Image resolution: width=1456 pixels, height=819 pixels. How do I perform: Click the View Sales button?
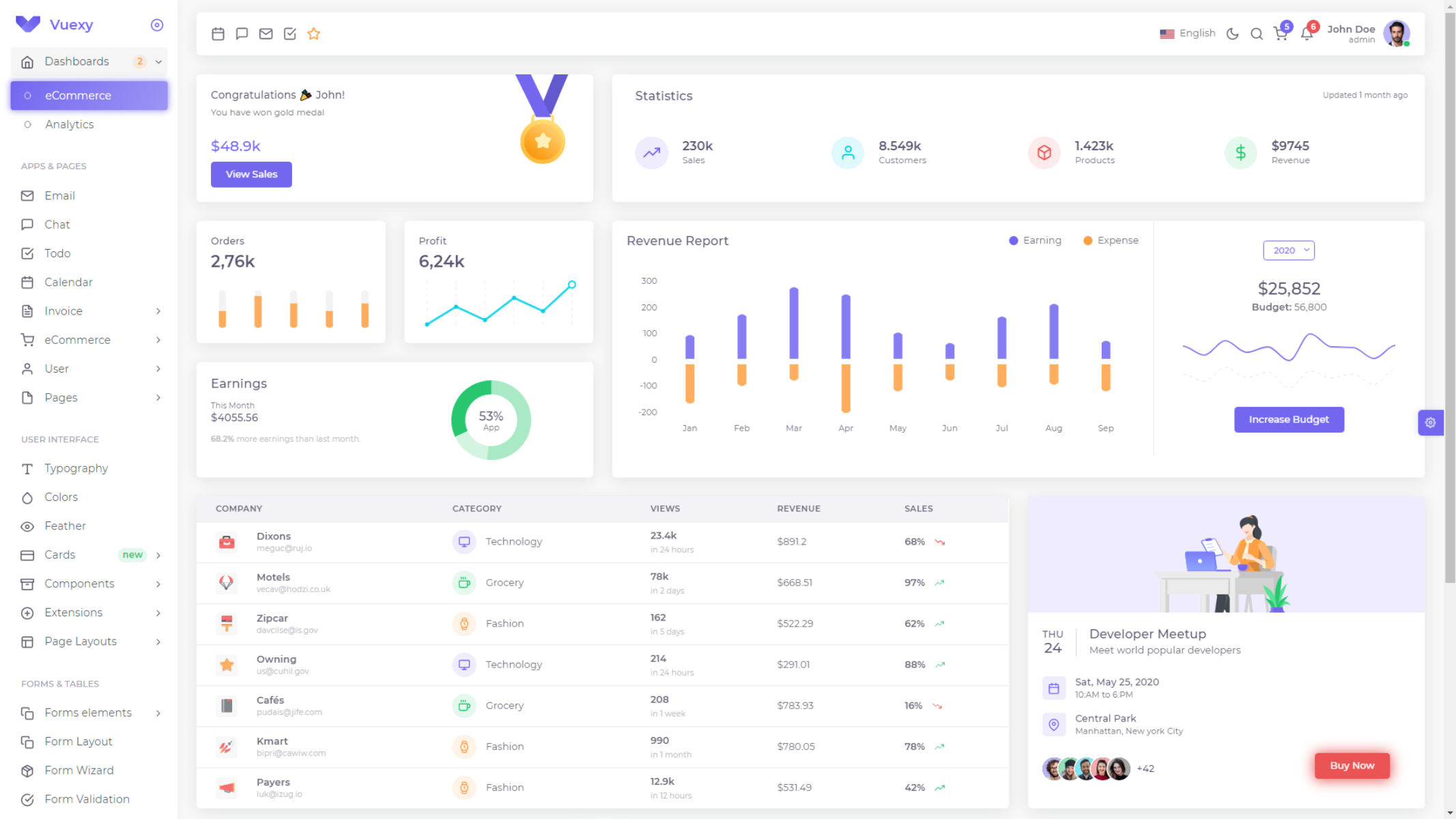click(251, 174)
